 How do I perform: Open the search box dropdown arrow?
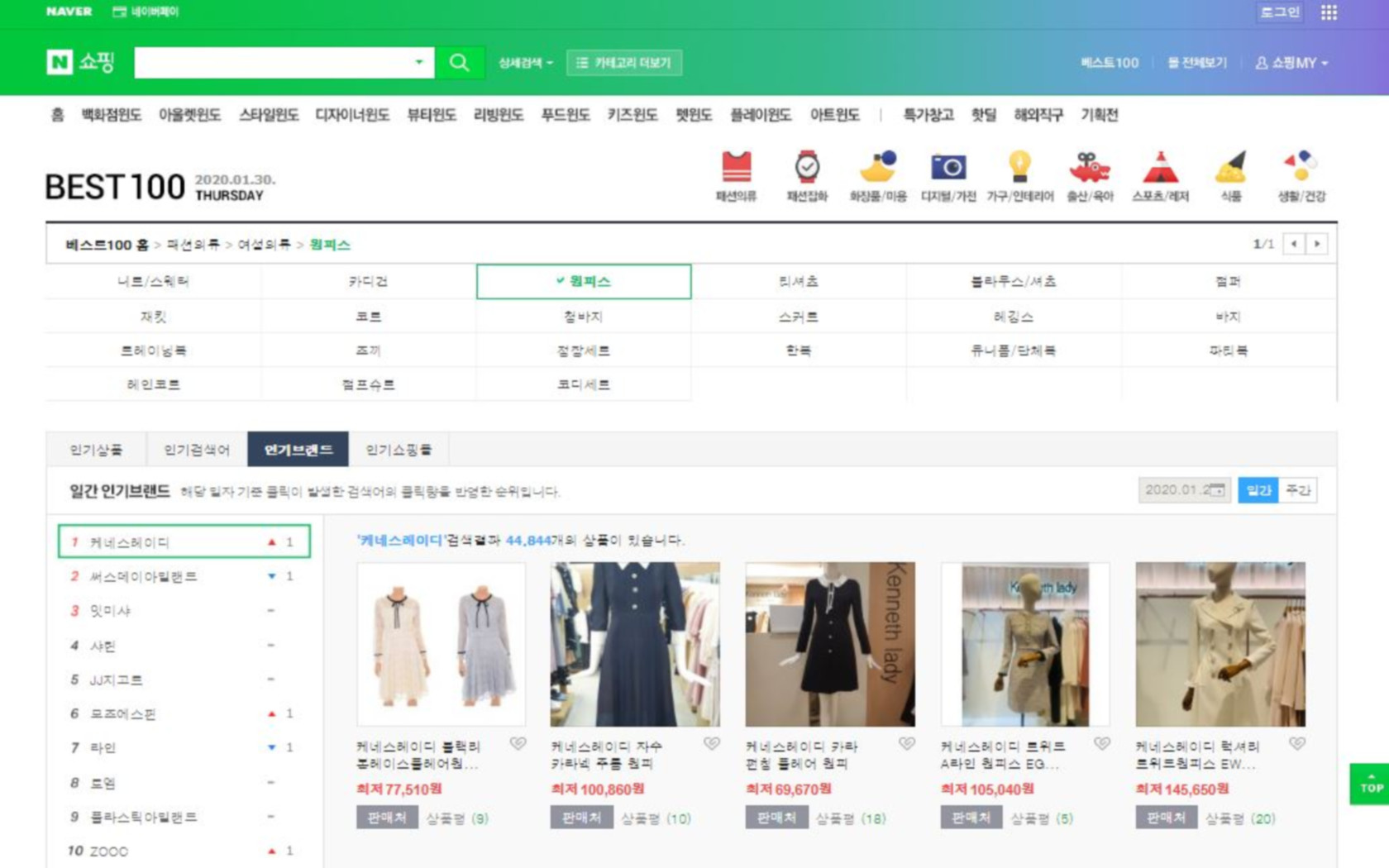[419, 62]
